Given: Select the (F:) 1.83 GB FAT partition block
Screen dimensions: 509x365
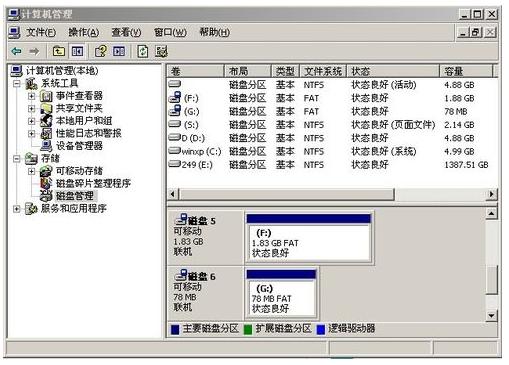Looking at the screenshot, I should tap(309, 238).
